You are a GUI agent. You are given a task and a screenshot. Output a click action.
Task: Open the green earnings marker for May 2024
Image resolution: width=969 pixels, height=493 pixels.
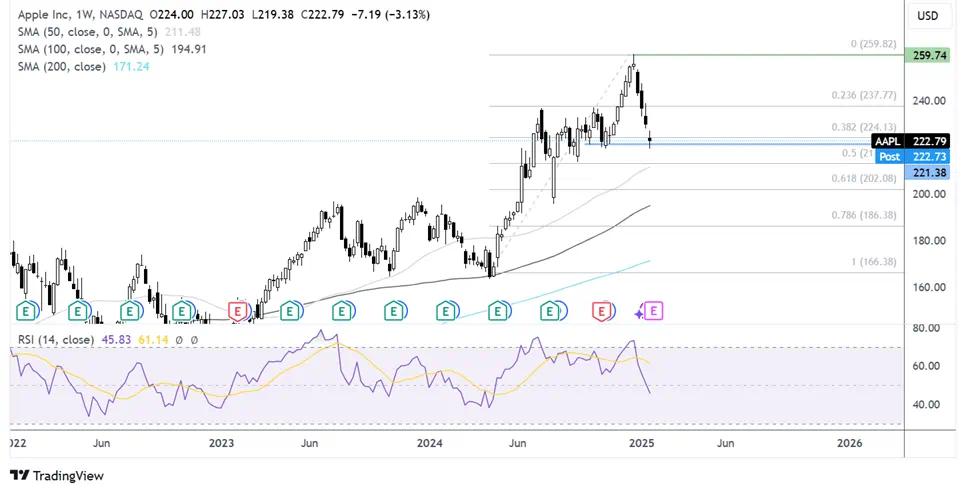click(x=498, y=311)
